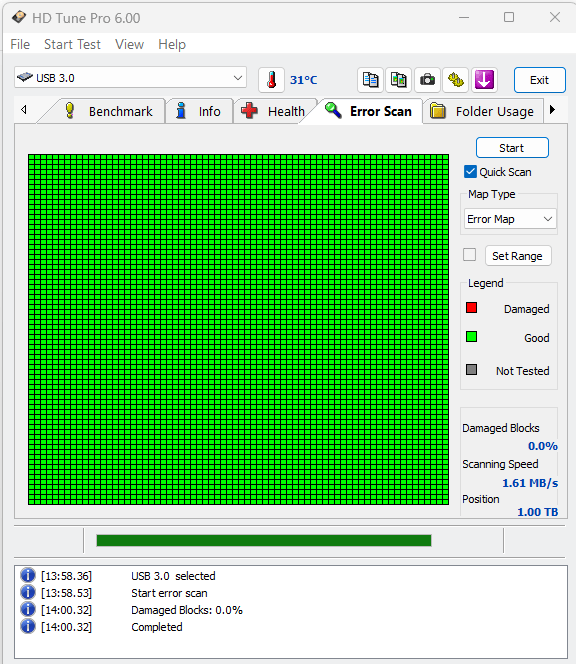Open the options wrench-gear icon

(456, 80)
